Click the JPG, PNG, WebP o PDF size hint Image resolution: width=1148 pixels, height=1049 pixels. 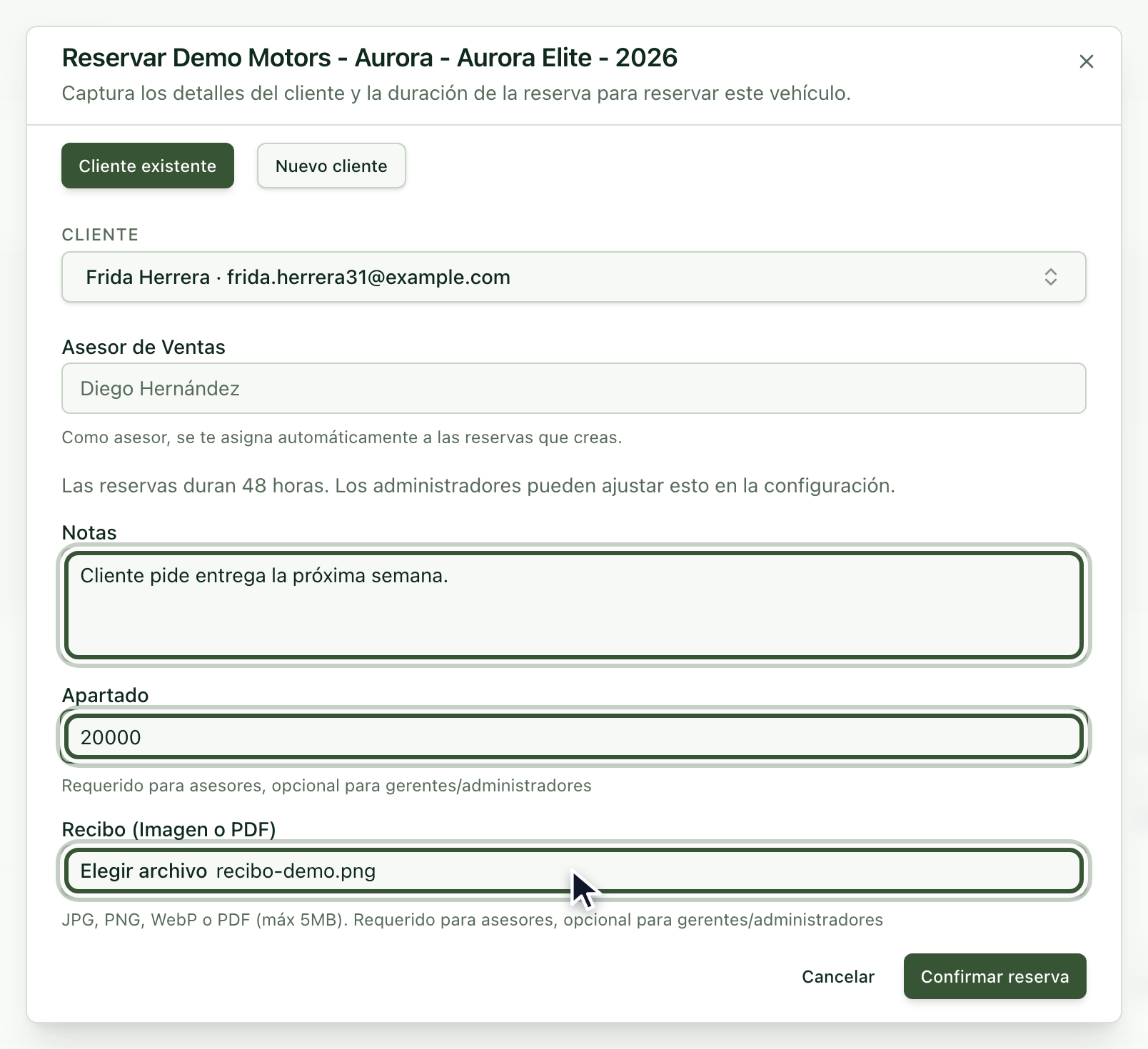click(472, 920)
